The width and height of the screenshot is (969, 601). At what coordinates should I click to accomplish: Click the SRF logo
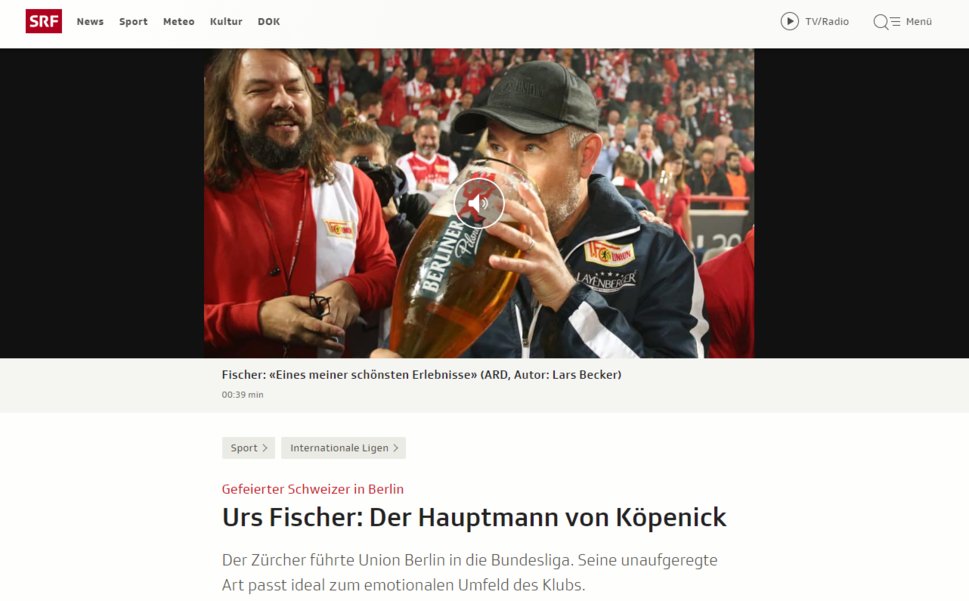(x=43, y=22)
